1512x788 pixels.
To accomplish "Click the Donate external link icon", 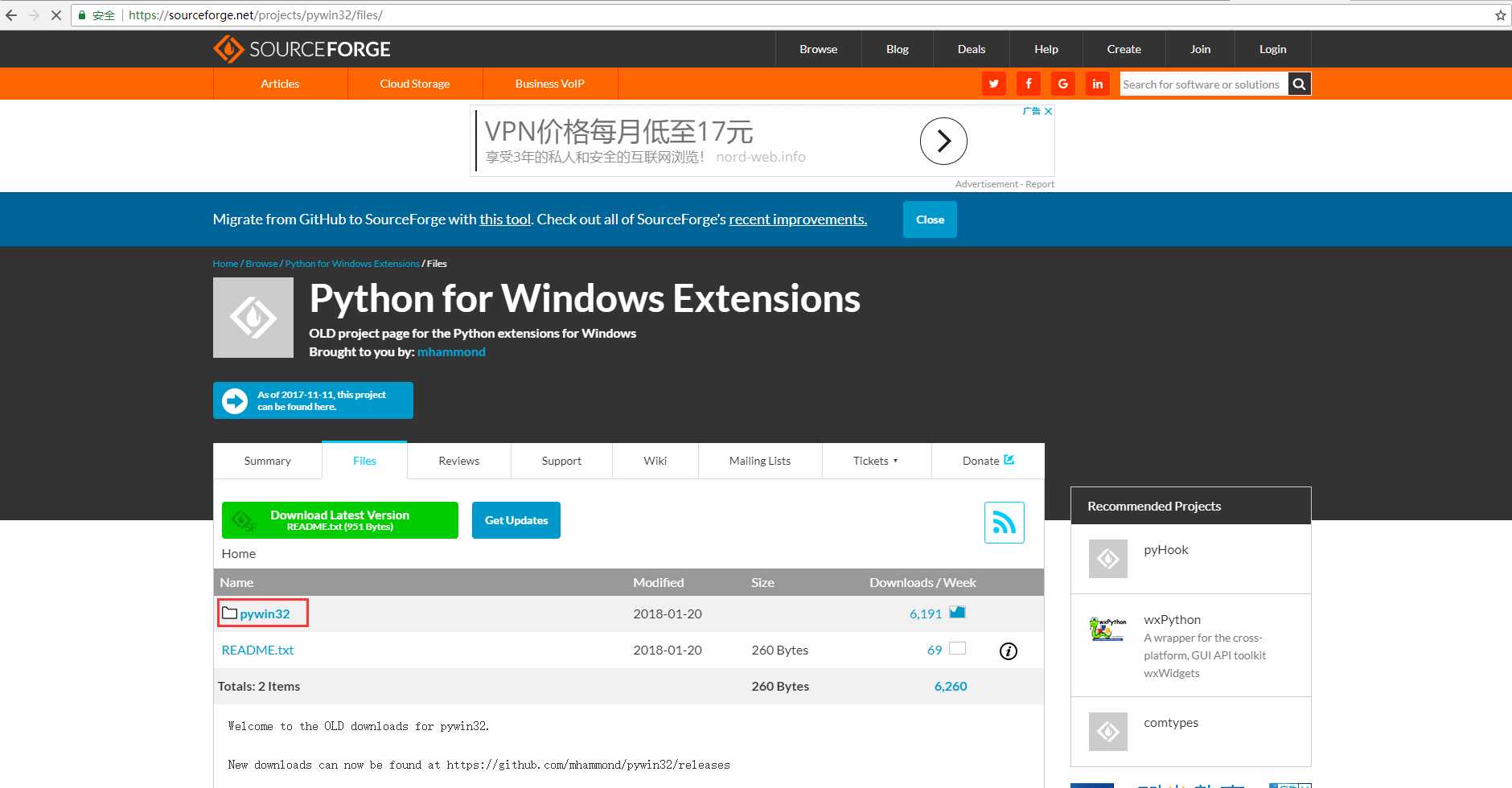I will [x=1009, y=460].
